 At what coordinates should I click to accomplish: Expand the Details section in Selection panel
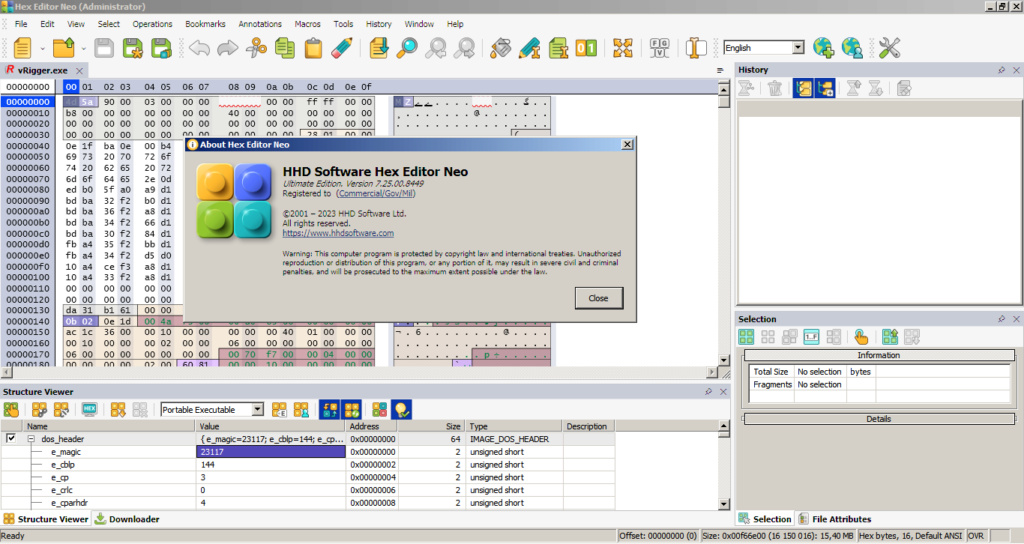[x=878, y=419]
